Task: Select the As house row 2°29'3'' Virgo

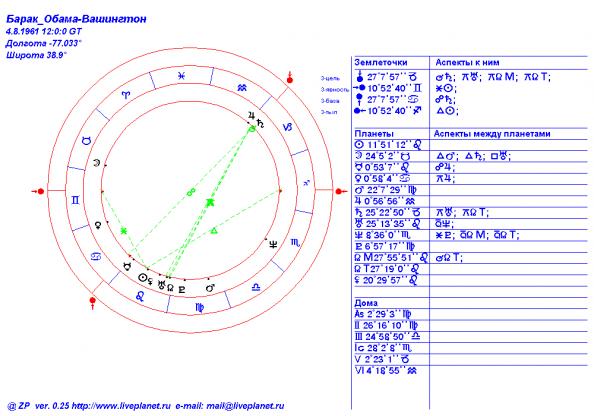Action: pos(383,314)
